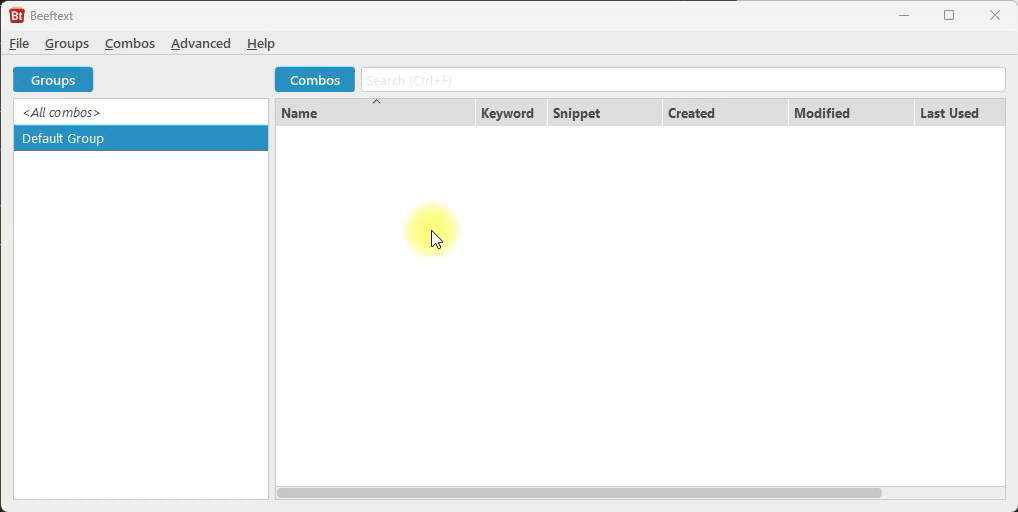Select the <All combos> entry
The height and width of the screenshot is (512, 1018).
[141, 112]
